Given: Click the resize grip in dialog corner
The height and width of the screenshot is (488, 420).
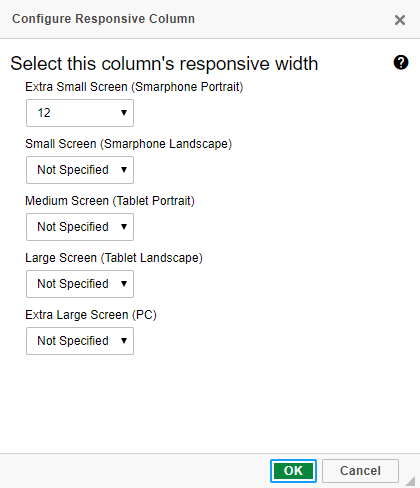Looking at the screenshot, I should 410,481.
